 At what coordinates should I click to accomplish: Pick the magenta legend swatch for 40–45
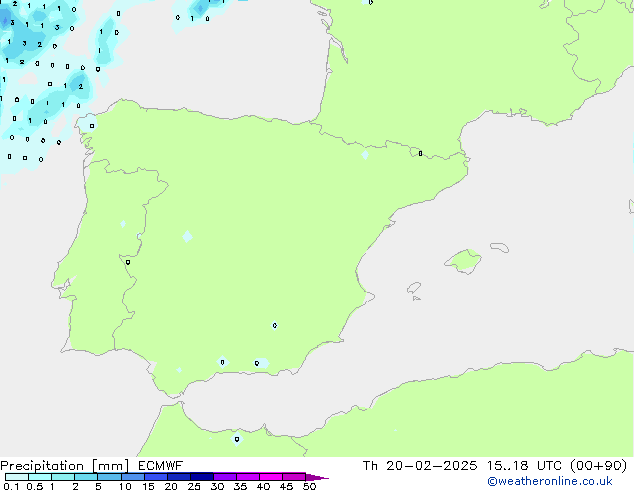[271, 477]
